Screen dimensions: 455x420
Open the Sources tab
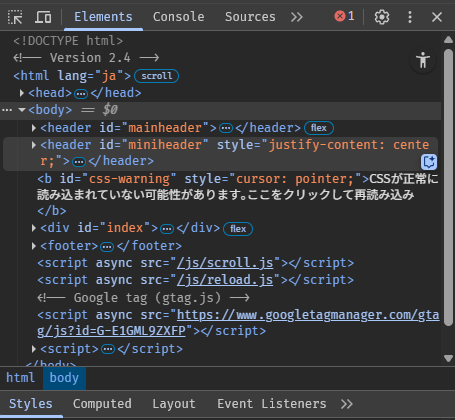(x=250, y=17)
